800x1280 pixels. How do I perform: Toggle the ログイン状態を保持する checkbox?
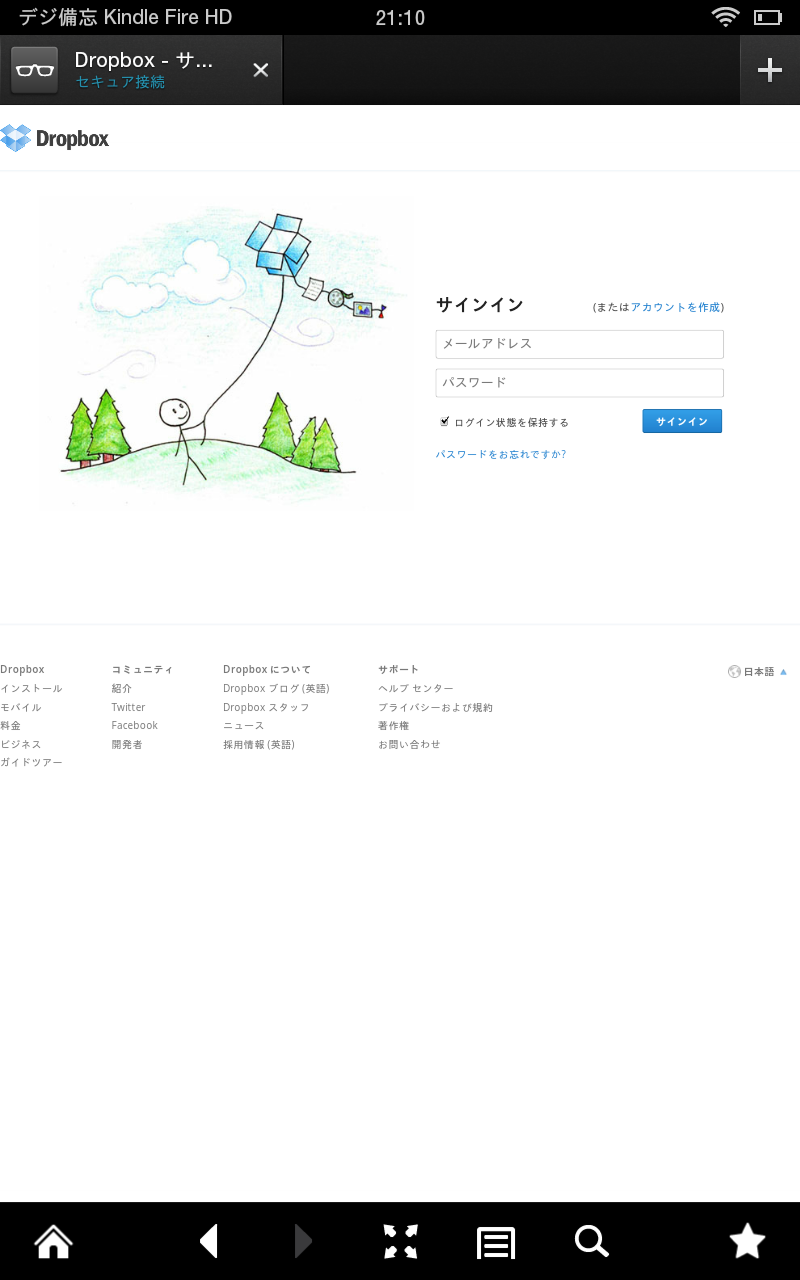tap(445, 422)
